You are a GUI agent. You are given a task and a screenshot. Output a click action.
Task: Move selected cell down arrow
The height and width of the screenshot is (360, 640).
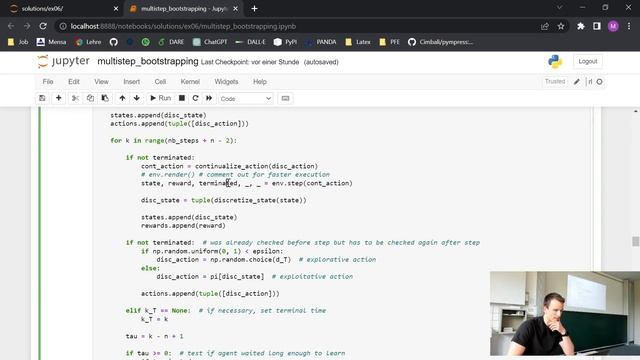click(137, 98)
